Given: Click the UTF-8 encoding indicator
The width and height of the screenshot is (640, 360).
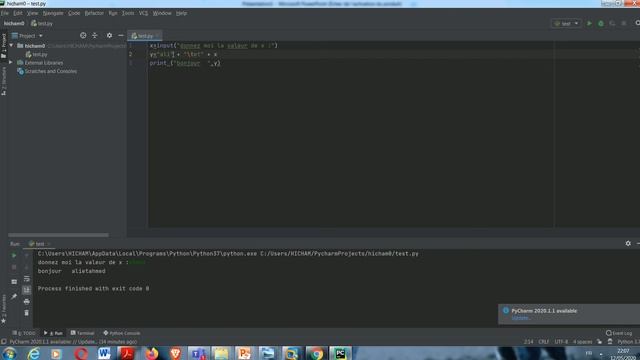Looking at the screenshot, I should point(561,342).
